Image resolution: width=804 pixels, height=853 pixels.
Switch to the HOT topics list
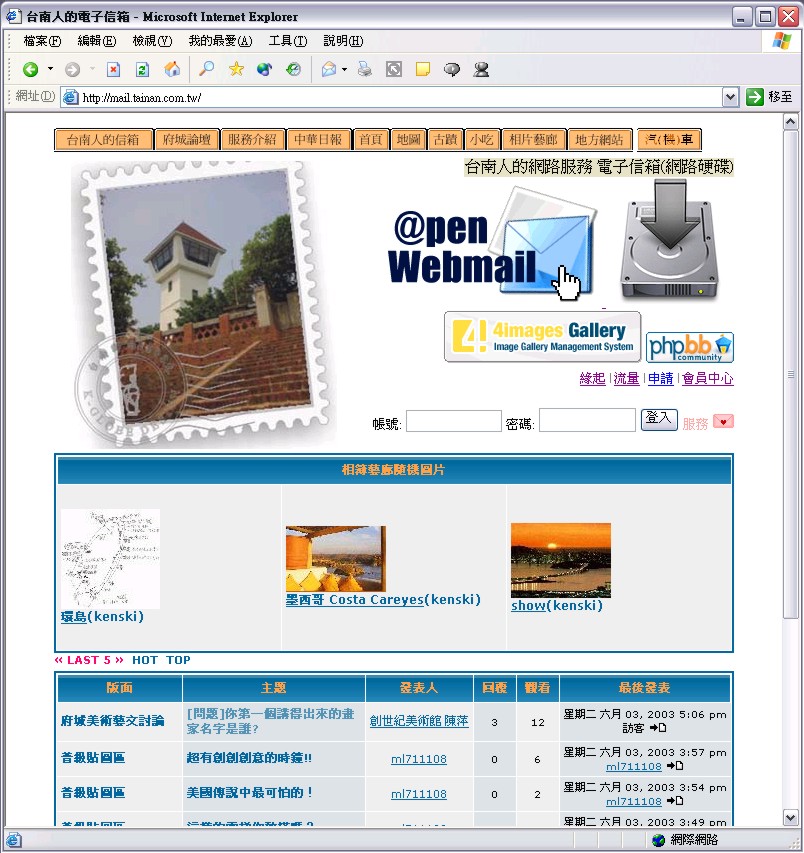coord(145,660)
